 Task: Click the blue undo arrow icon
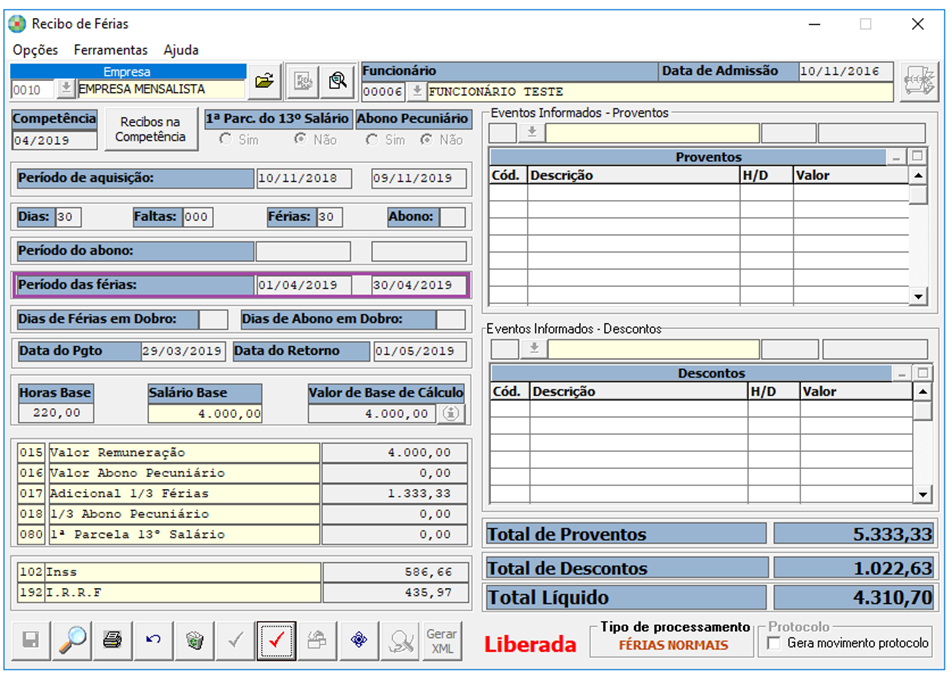point(154,640)
